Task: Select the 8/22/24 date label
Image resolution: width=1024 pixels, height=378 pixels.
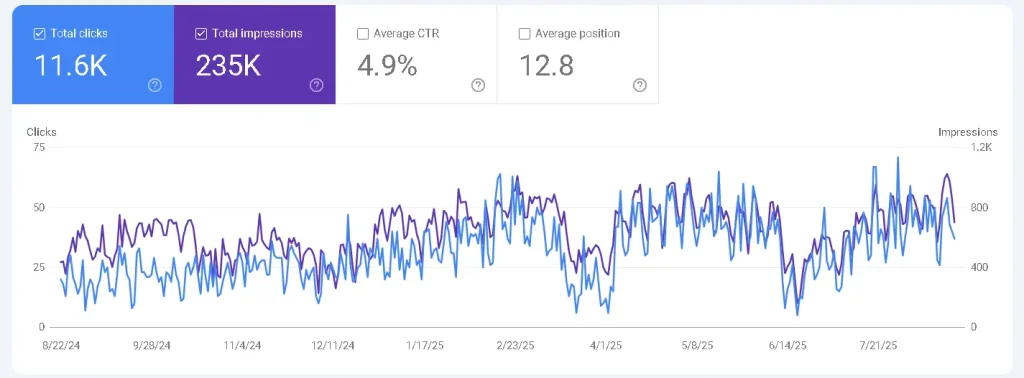Action: (x=61, y=345)
